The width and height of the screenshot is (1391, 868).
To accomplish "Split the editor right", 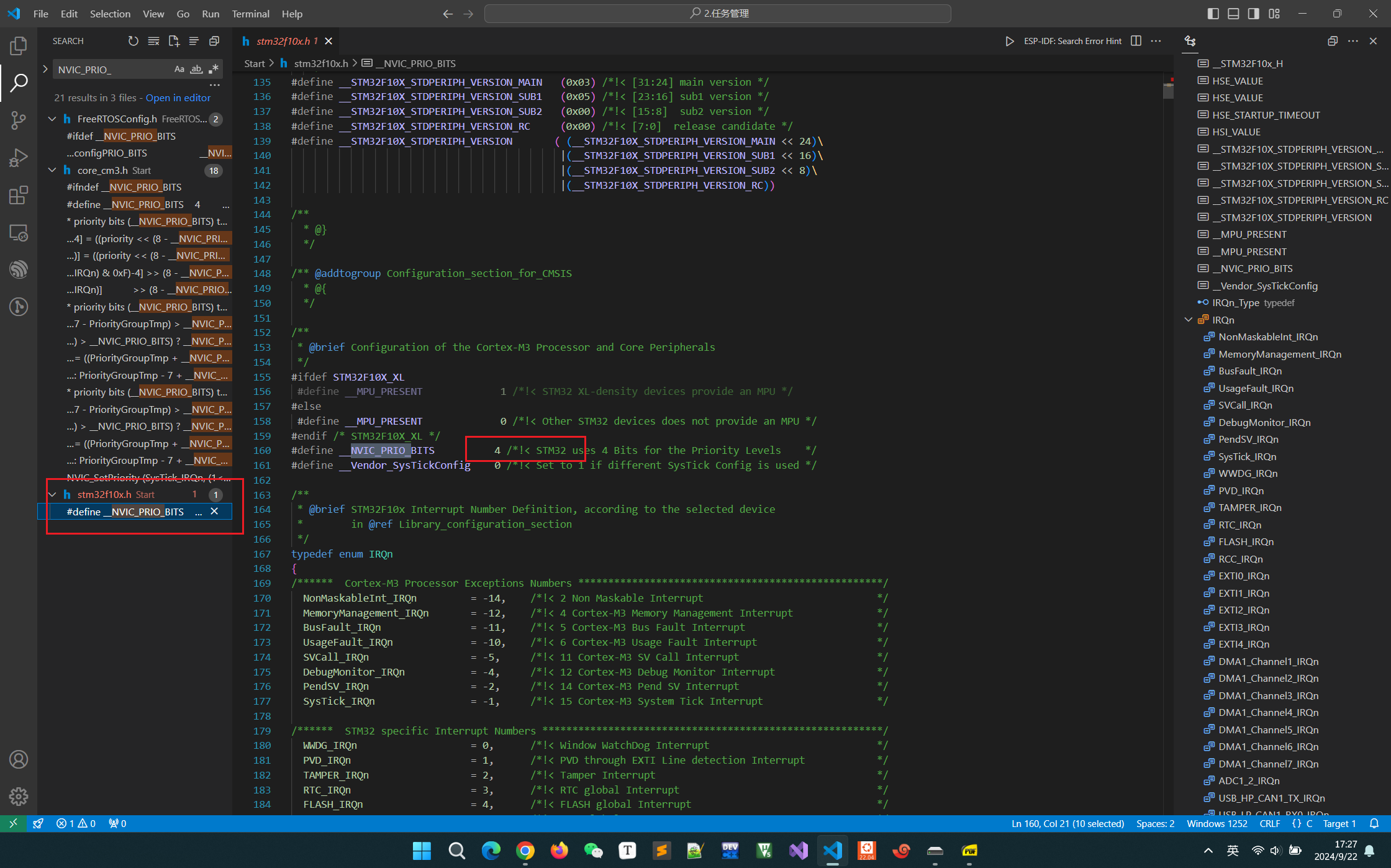I will [x=1136, y=41].
